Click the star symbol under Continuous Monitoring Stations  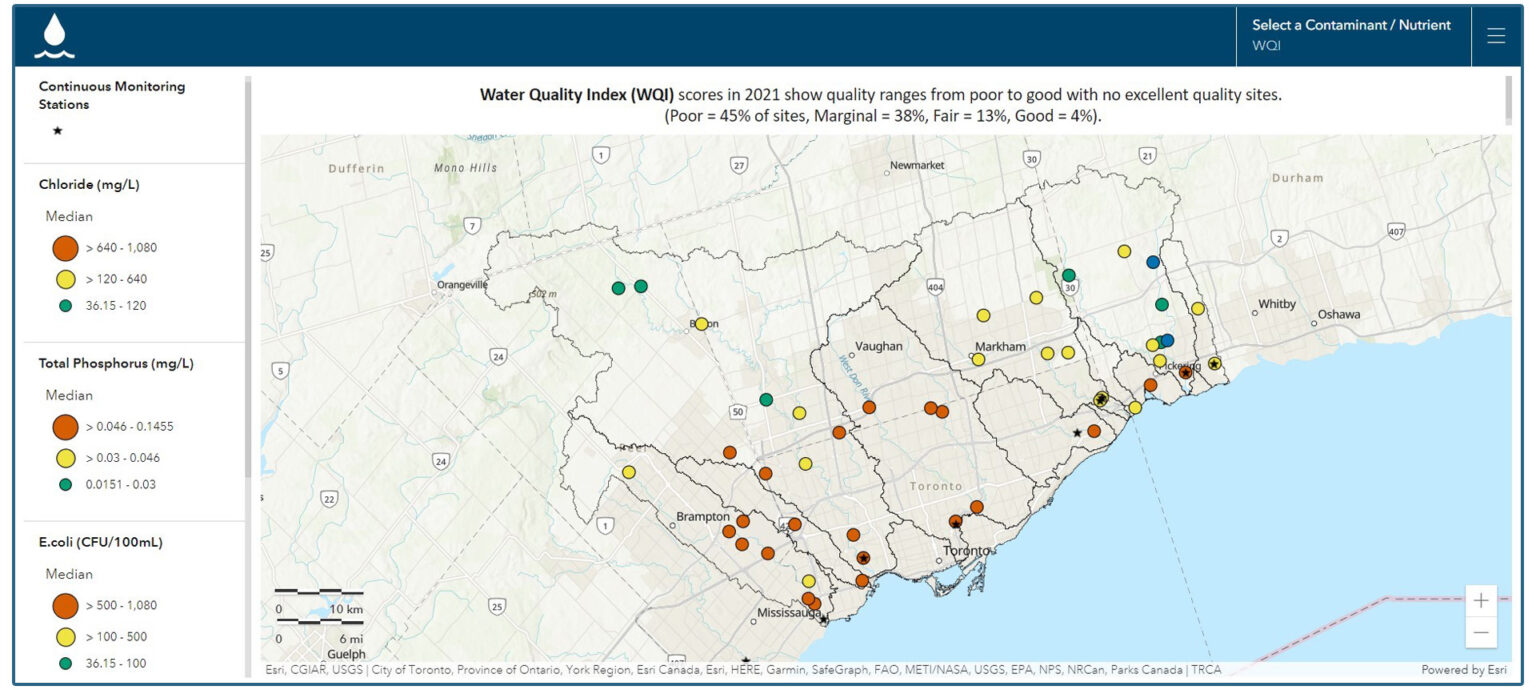[x=57, y=130]
